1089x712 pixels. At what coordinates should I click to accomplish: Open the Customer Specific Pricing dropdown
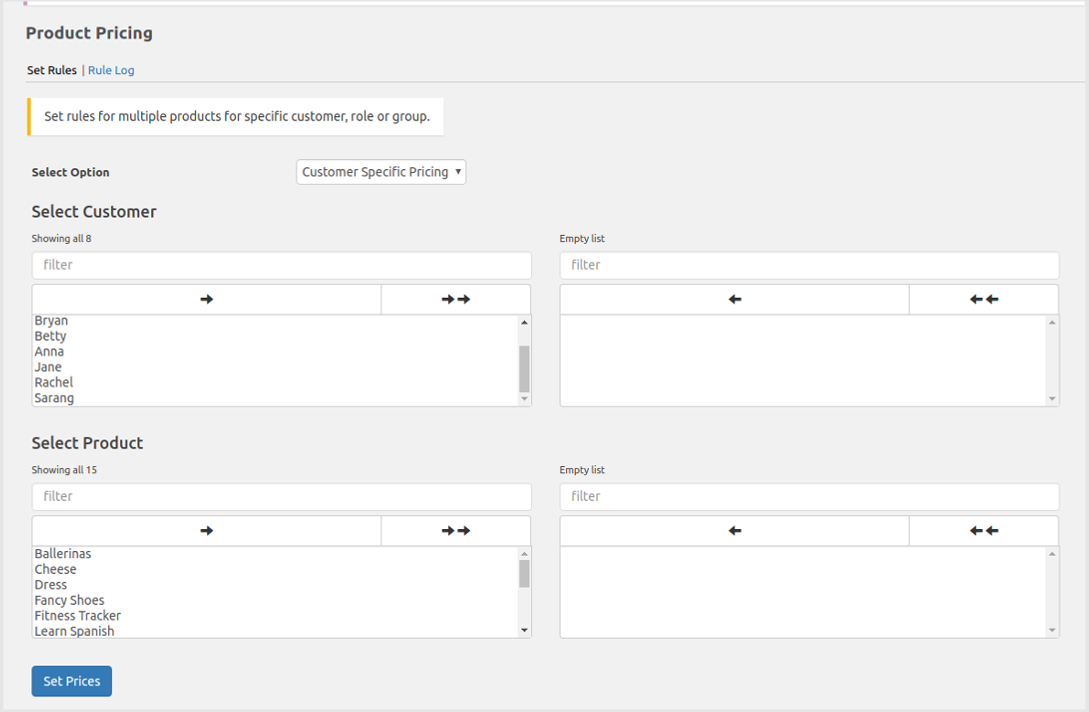tap(380, 171)
